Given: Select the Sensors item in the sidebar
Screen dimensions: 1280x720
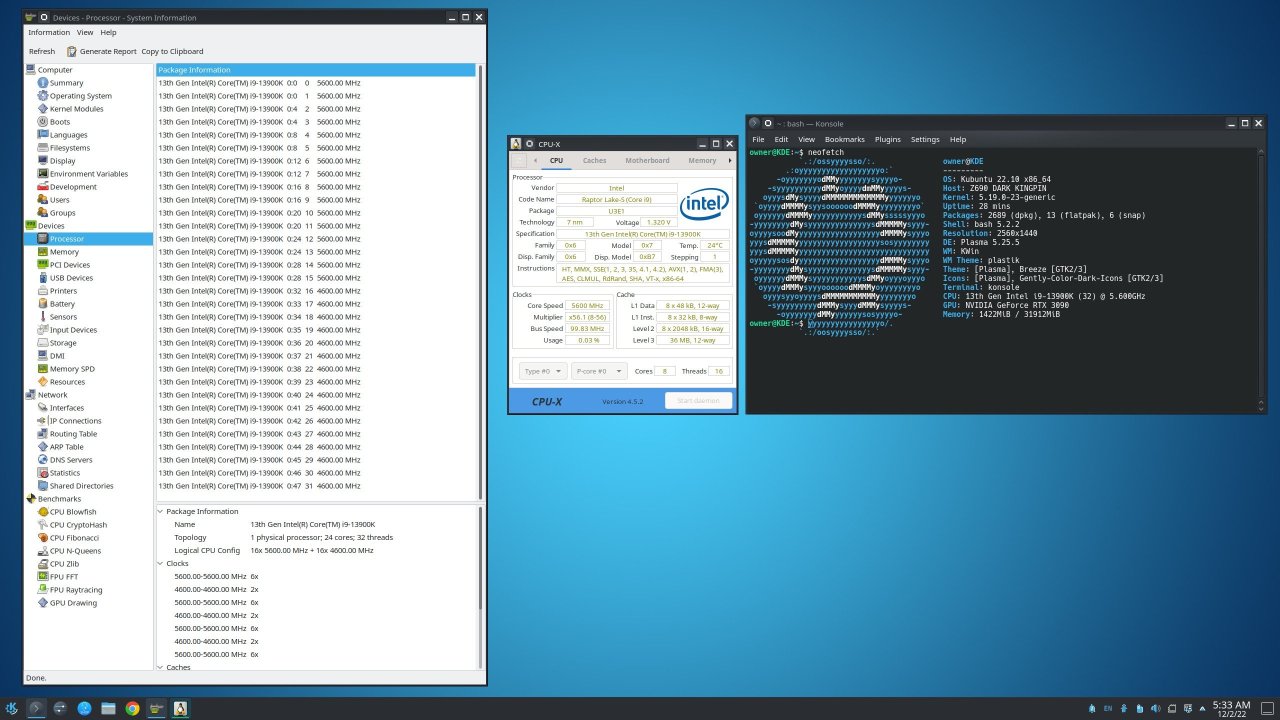Looking at the screenshot, I should [x=63, y=317].
